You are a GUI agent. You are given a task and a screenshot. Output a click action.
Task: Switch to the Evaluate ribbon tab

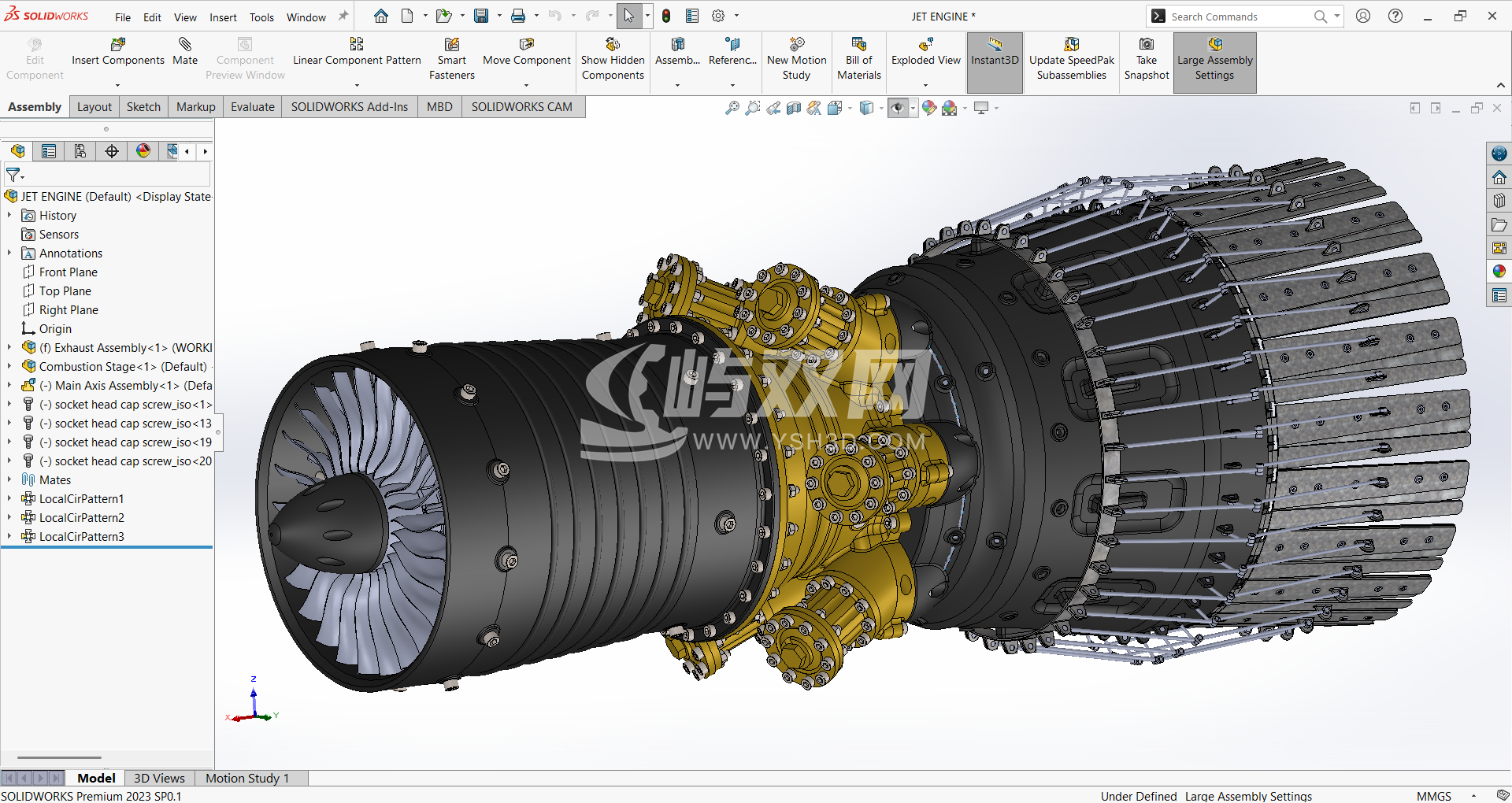(253, 107)
